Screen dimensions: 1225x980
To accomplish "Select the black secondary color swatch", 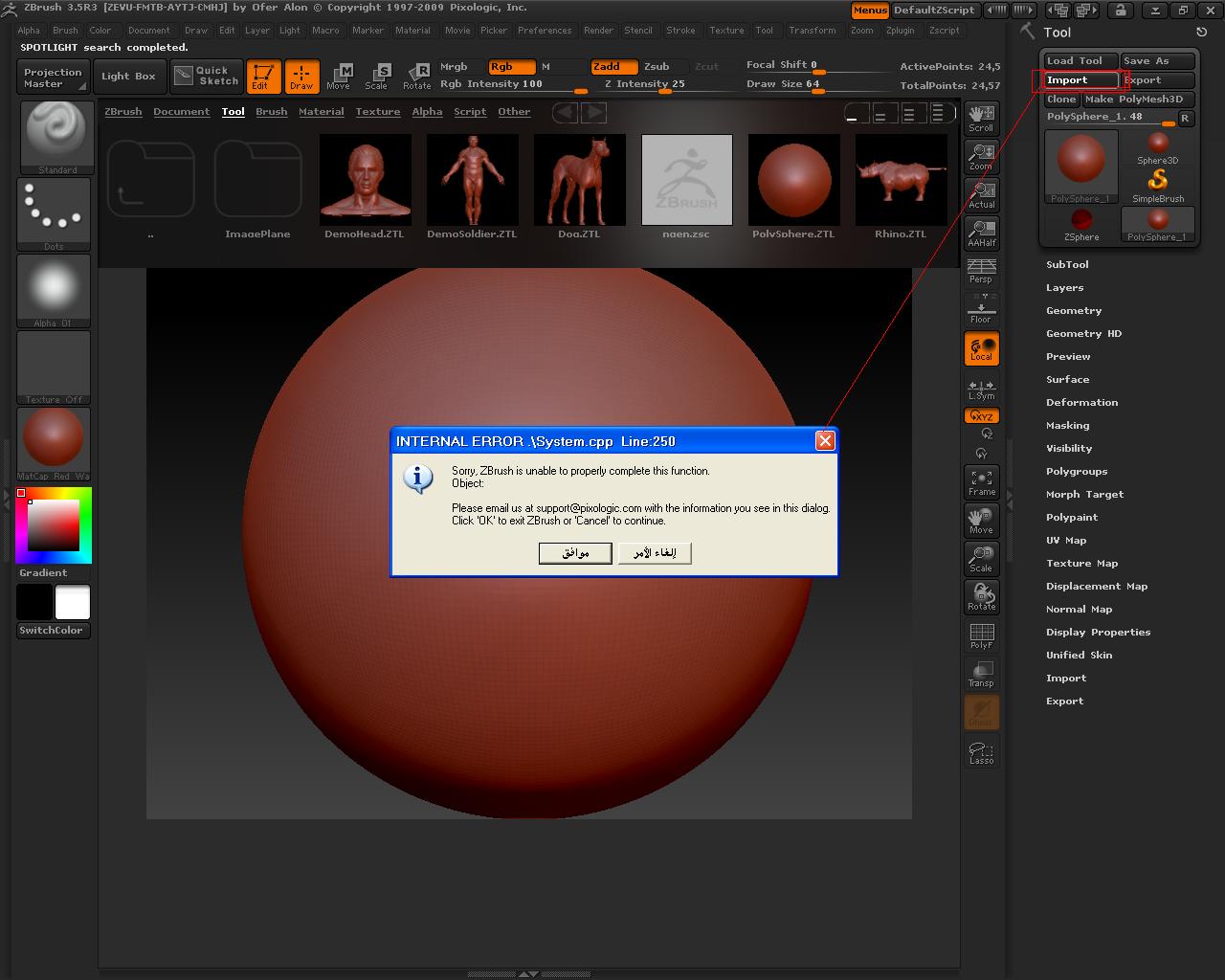I will (x=34, y=602).
